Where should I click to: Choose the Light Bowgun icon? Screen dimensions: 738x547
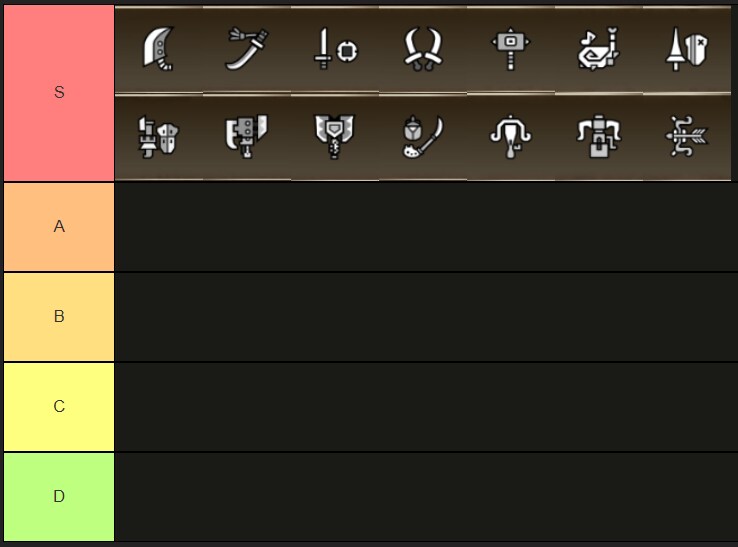pyautogui.click(x=511, y=137)
